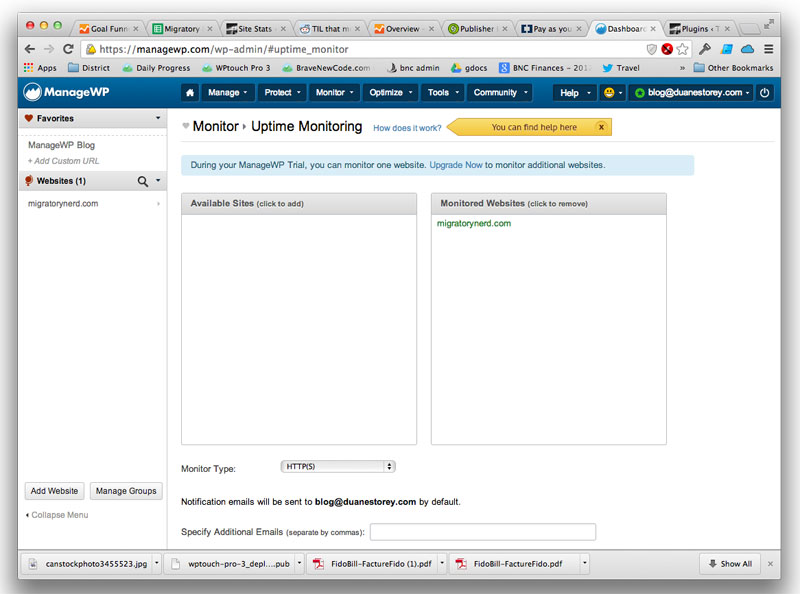Open the Help dropdown menu
800x594 pixels.
click(571, 92)
